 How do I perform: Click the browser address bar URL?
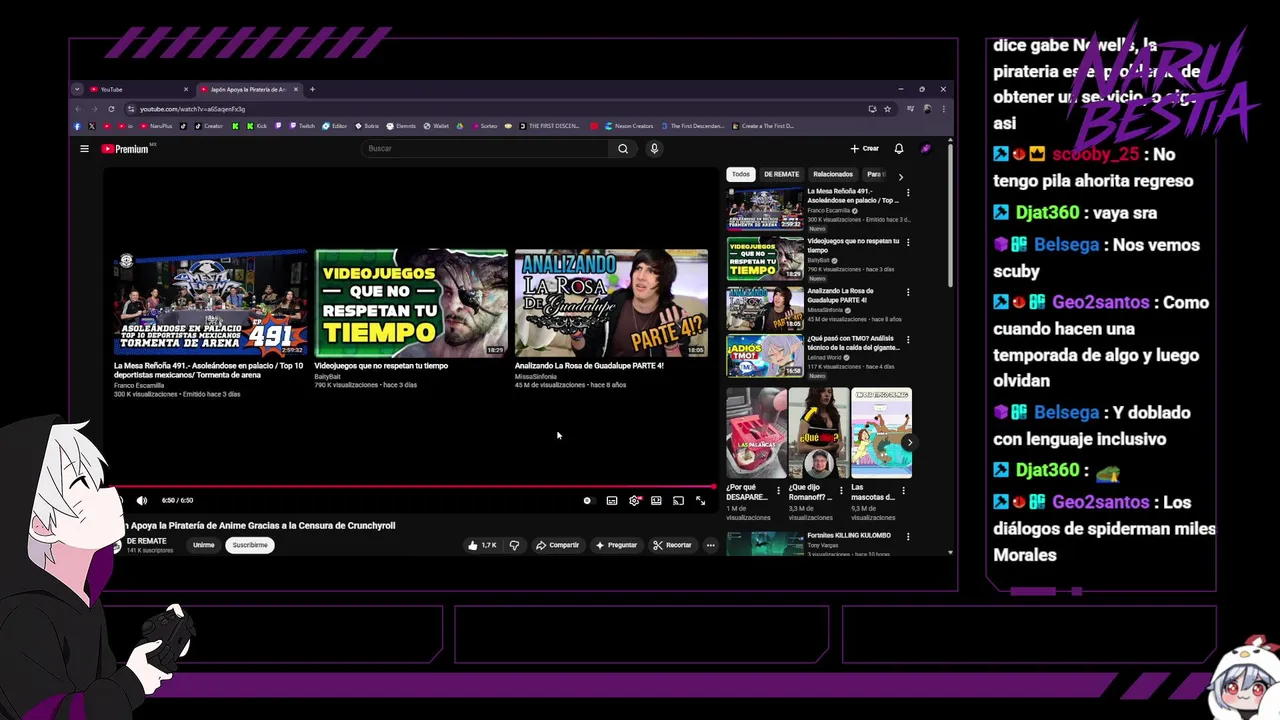pyautogui.click(x=192, y=109)
